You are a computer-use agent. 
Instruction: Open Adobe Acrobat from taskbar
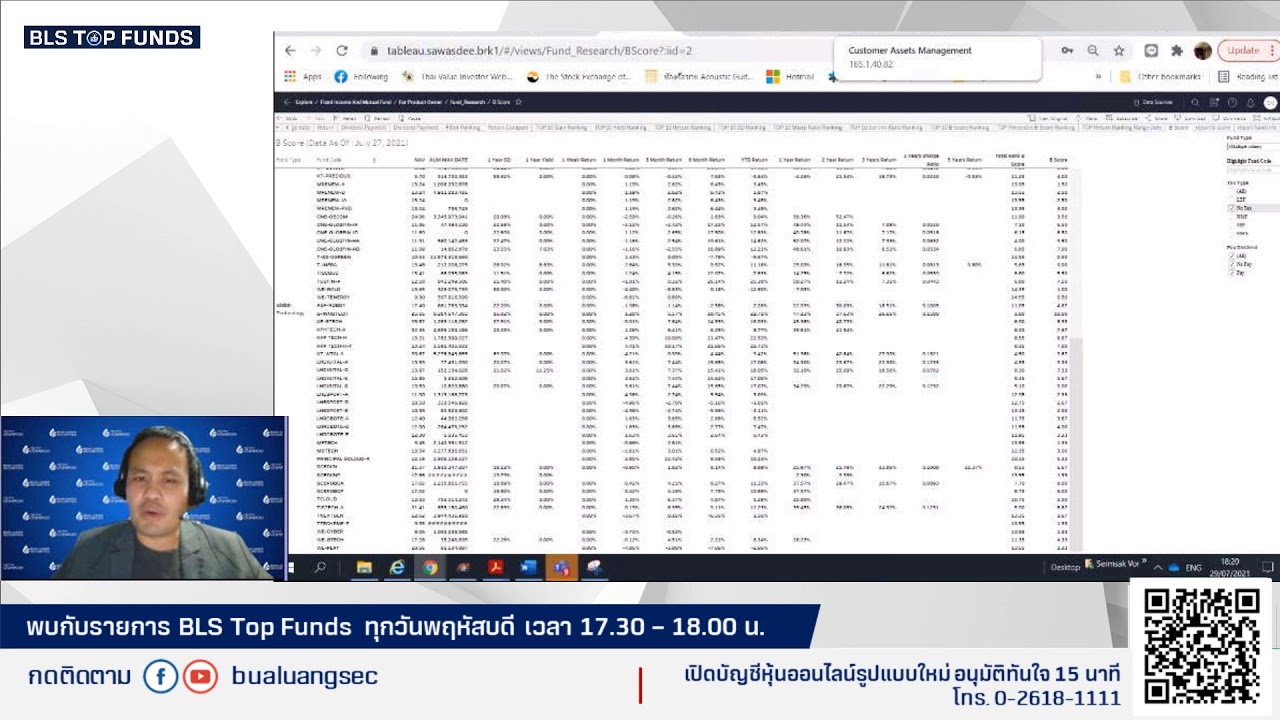495,567
